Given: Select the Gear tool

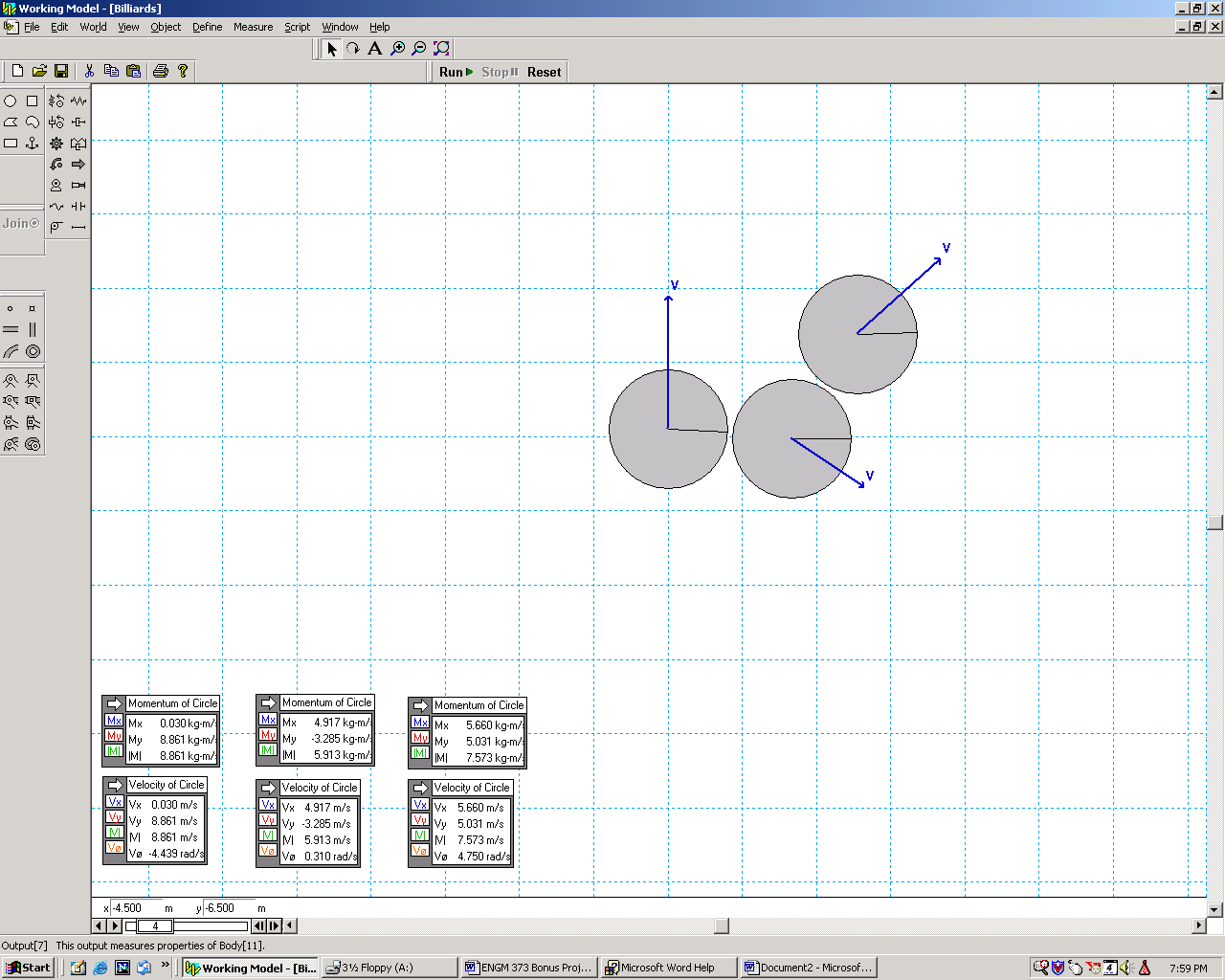Looking at the screenshot, I should [56, 144].
